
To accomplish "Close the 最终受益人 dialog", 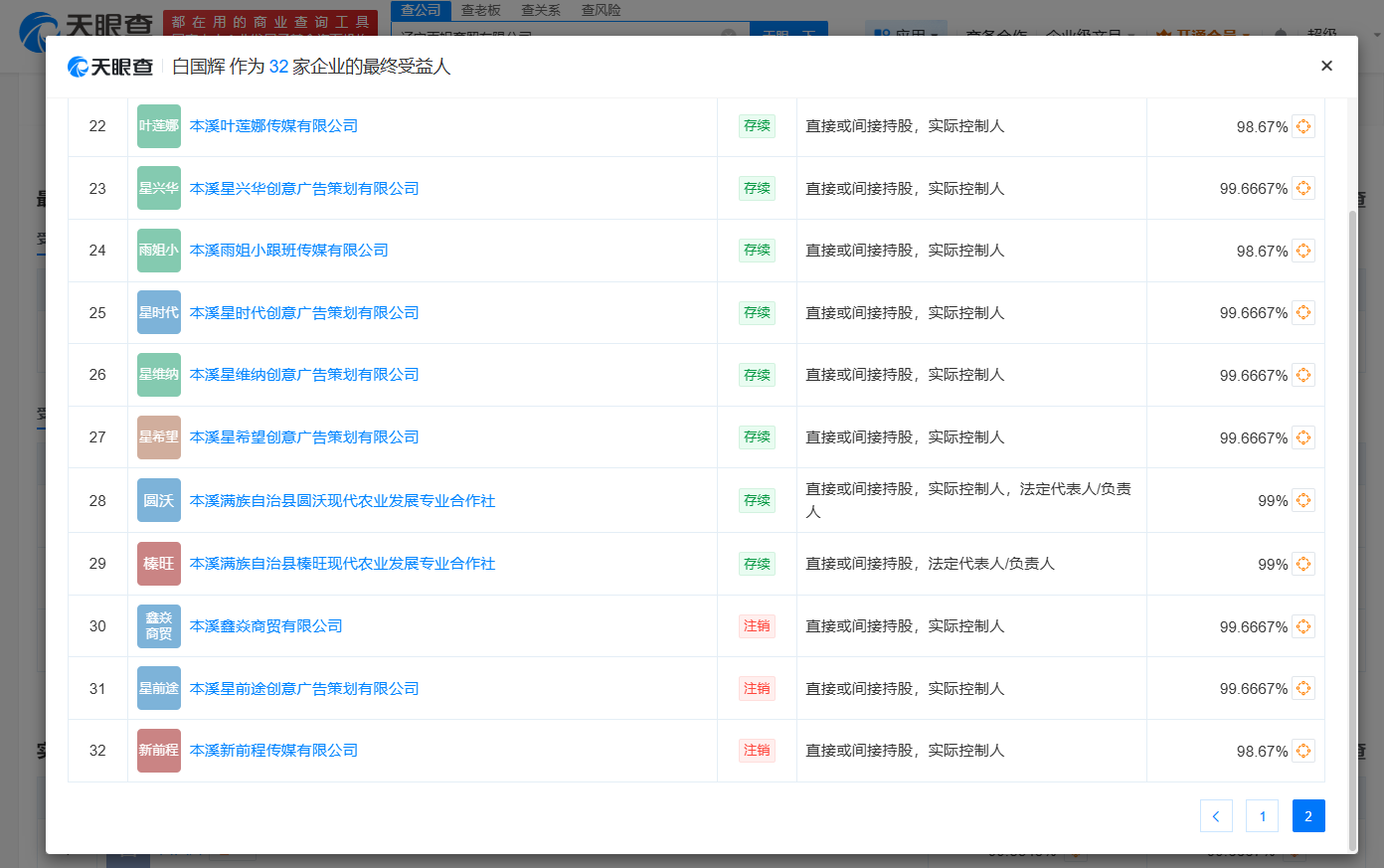I will tap(1326, 66).
